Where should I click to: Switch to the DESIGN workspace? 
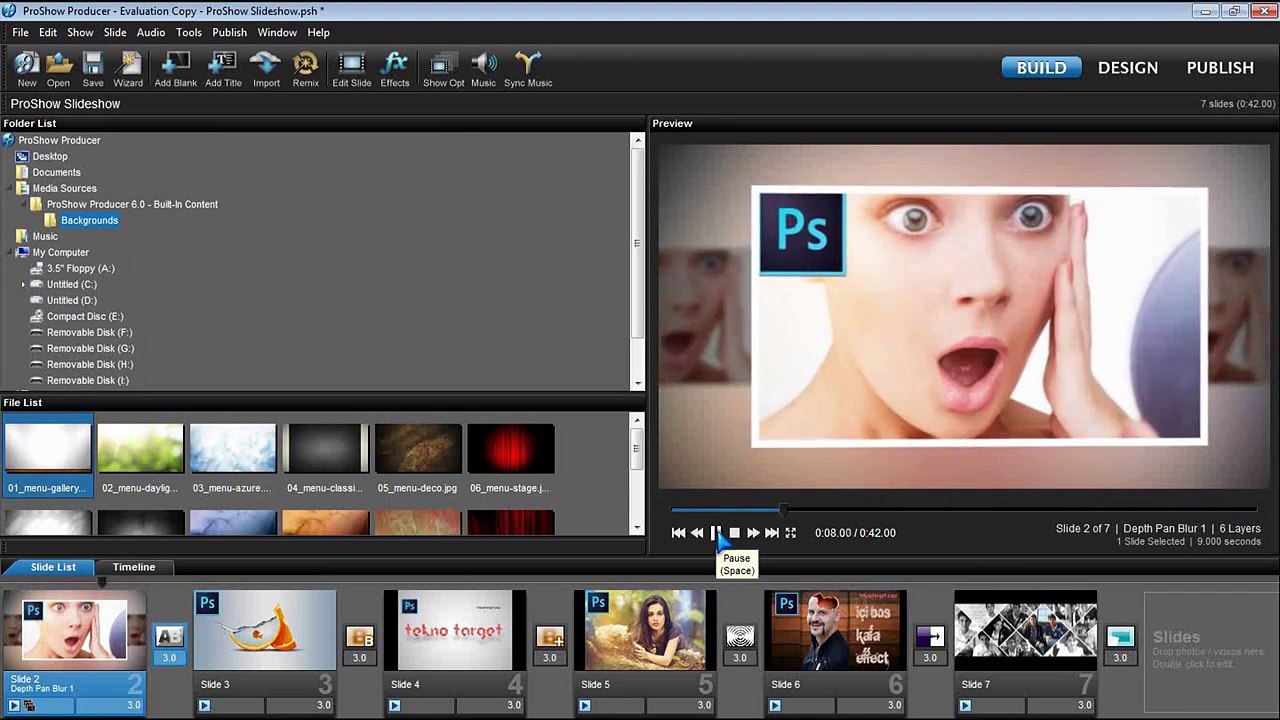click(1128, 67)
